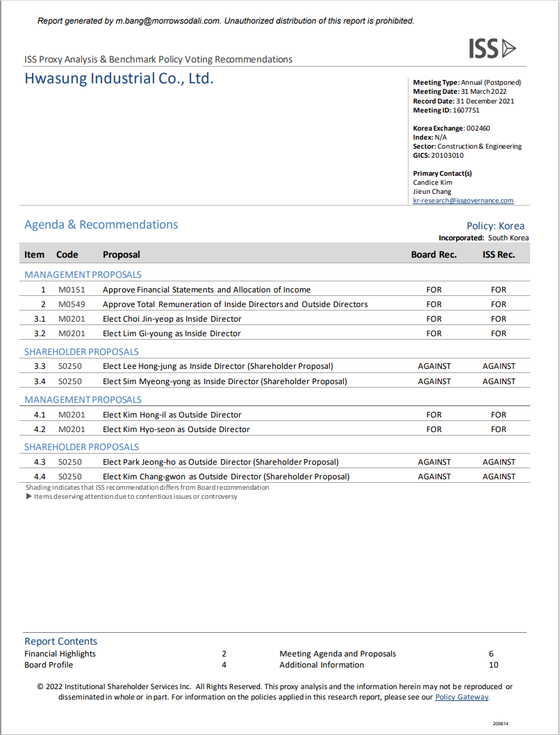The width and height of the screenshot is (560, 735).
Task: Click the Board Profile contents entry
Action: point(49,665)
